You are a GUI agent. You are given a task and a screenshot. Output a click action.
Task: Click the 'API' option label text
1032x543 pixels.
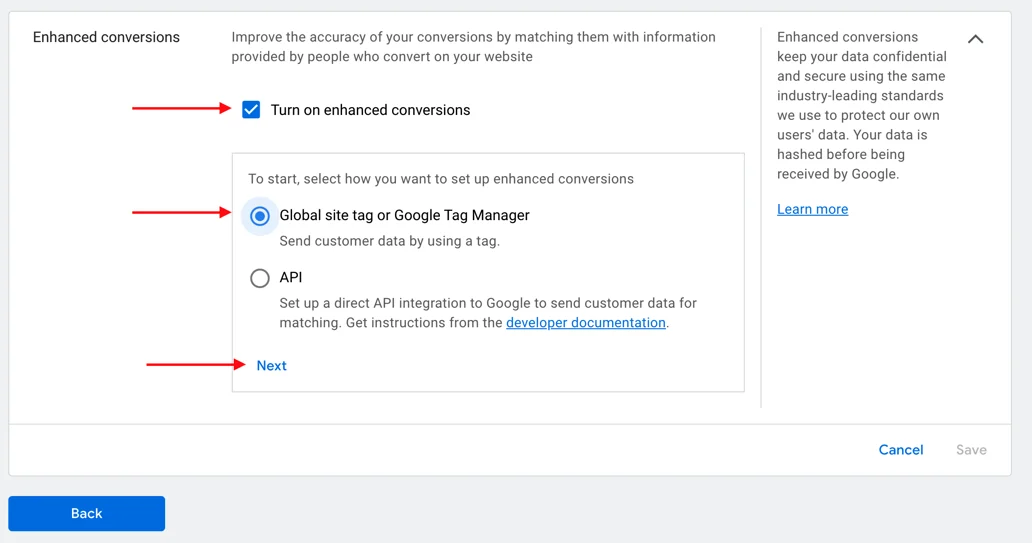tap(291, 277)
